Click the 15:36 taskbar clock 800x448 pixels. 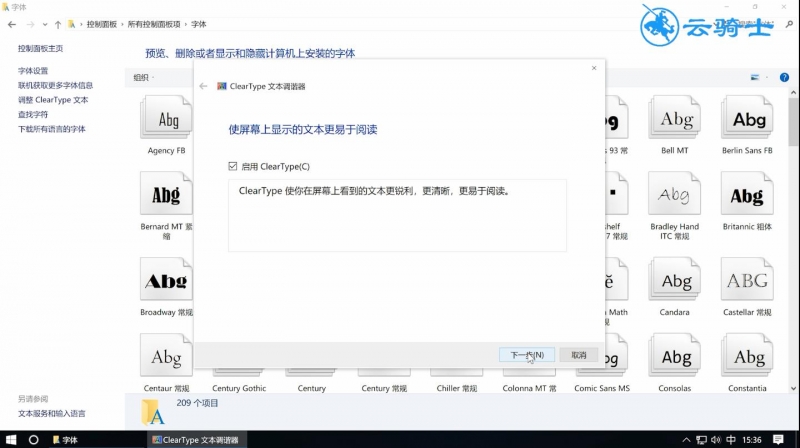(752, 439)
